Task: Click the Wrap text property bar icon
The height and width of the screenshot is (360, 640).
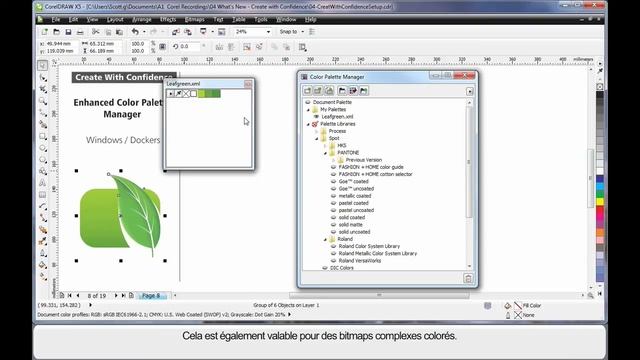Action: tap(302, 47)
